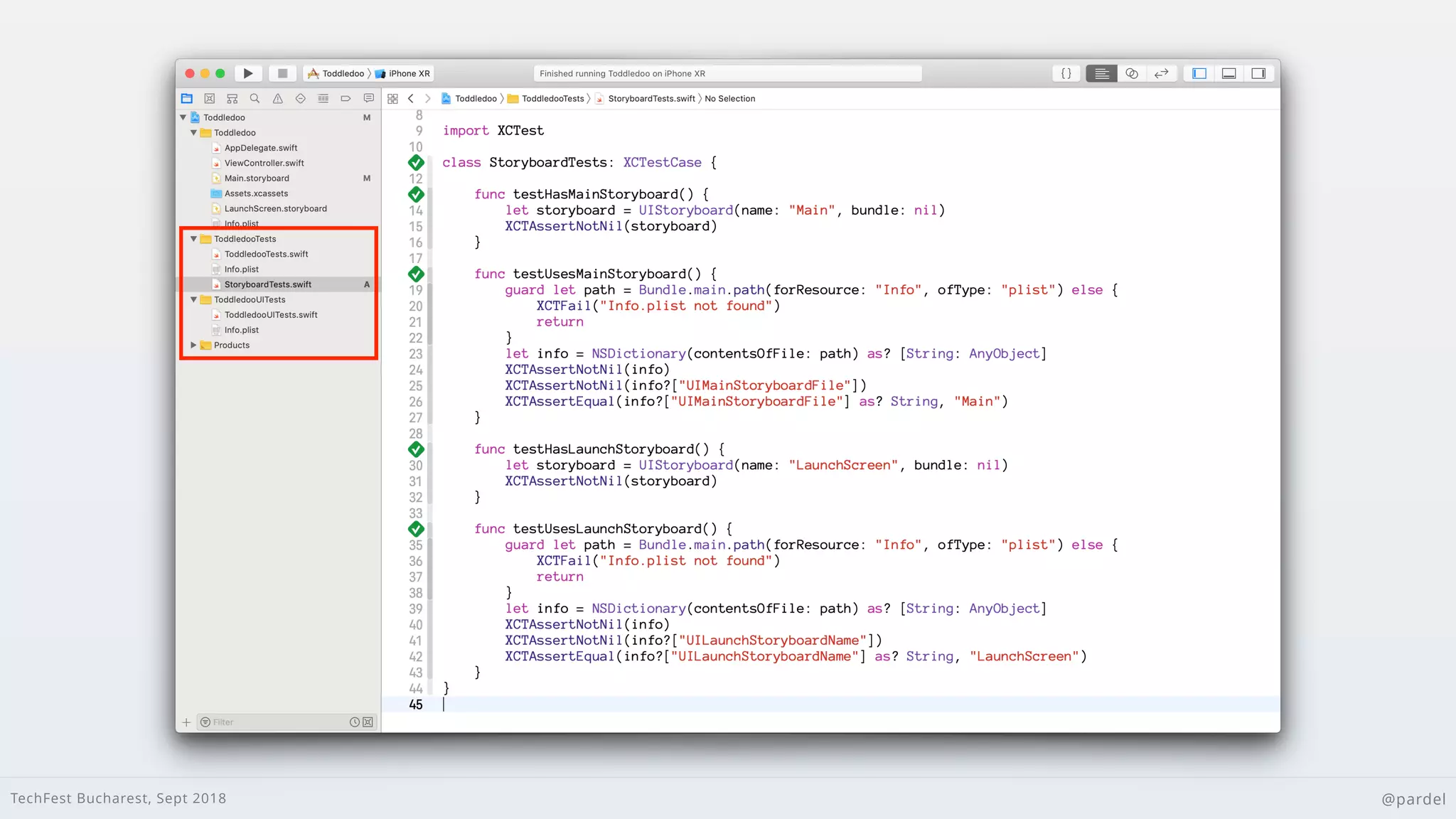Open the Test navigator diamond icon
The width and height of the screenshot is (1456, 819).
pos(300,99)
